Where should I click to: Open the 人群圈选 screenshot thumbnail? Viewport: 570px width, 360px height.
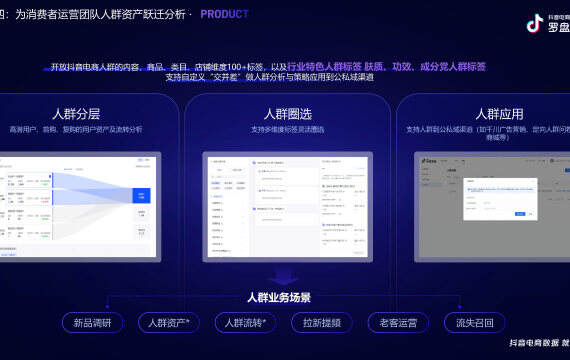click(288, 207)
